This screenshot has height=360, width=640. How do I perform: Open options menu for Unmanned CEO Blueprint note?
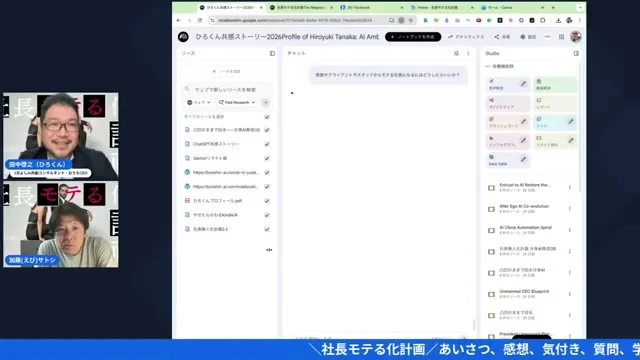pos(569,294)
